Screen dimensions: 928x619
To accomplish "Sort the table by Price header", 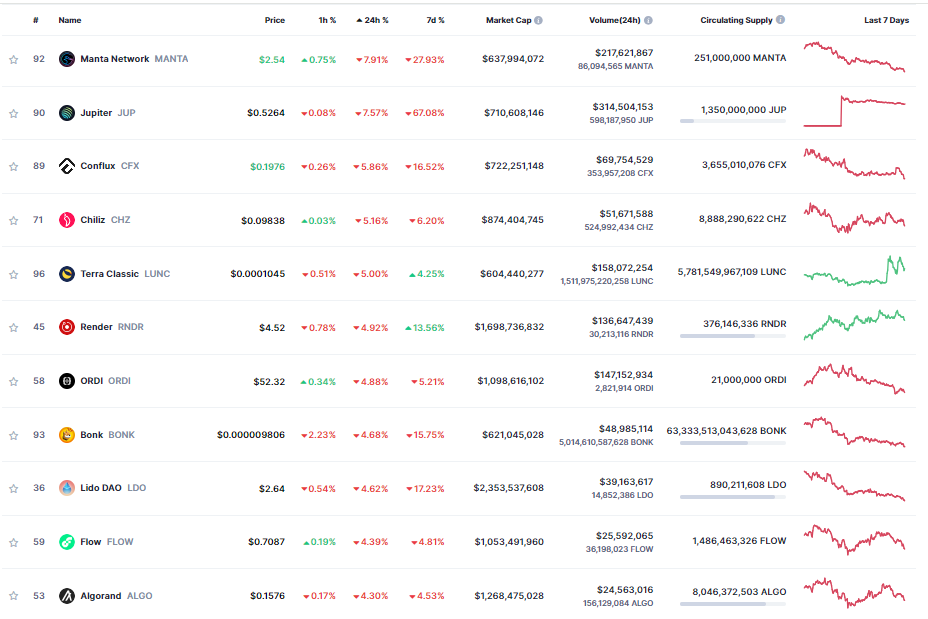I will tap(275, 20).
